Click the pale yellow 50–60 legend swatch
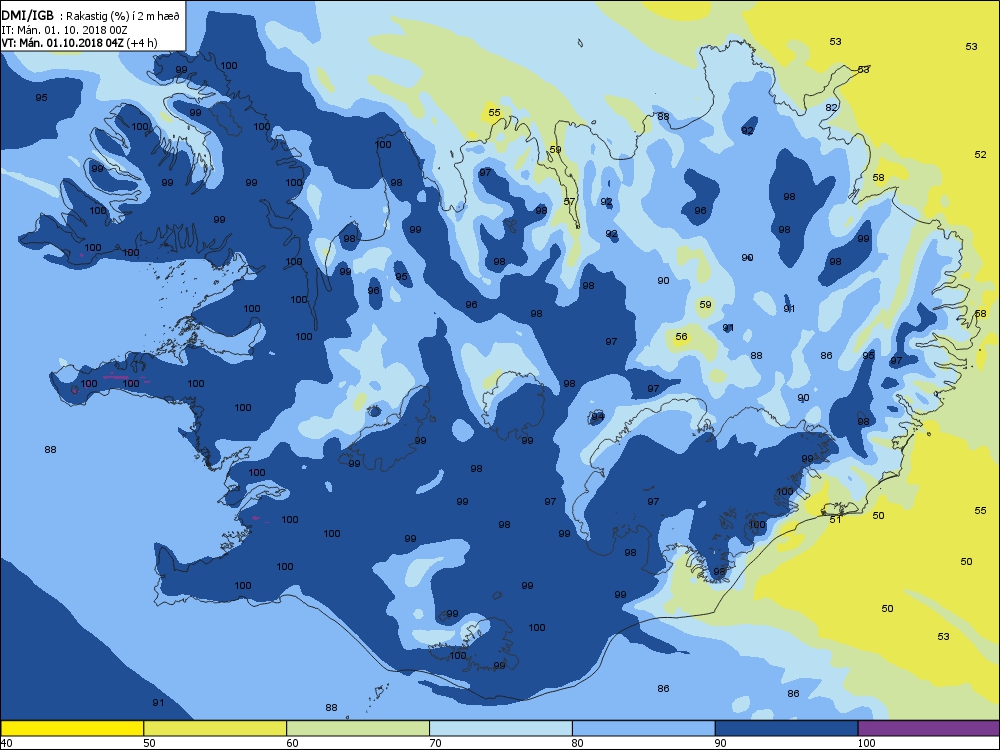The image size is (1000, 750). 215,728
